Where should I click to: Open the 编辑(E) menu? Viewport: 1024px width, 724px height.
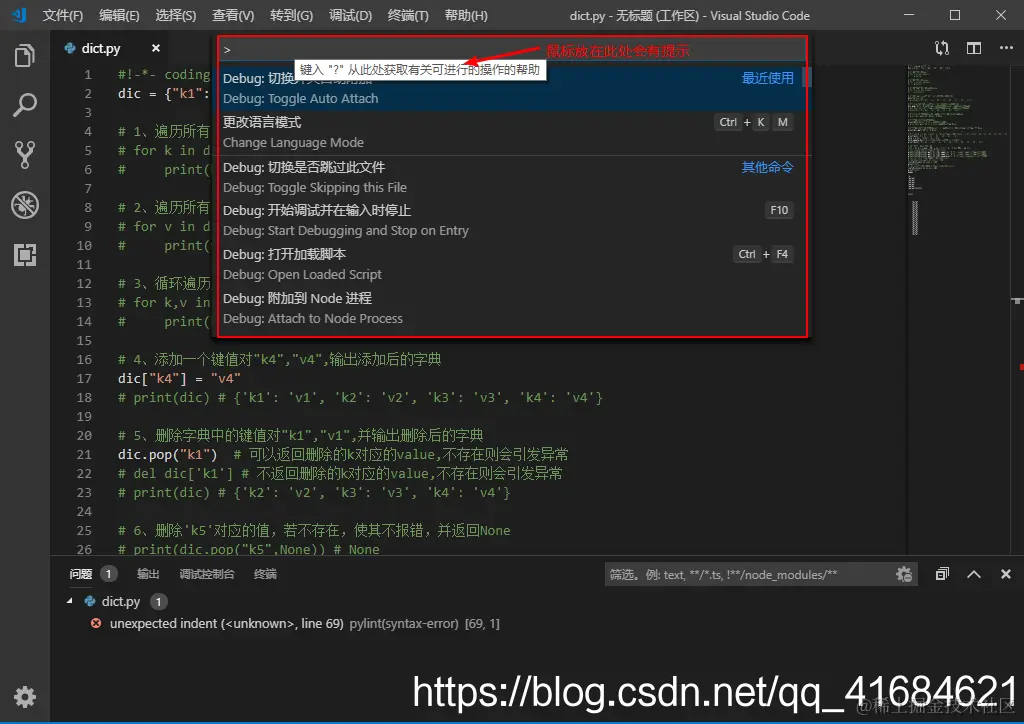tap(119, 16)
